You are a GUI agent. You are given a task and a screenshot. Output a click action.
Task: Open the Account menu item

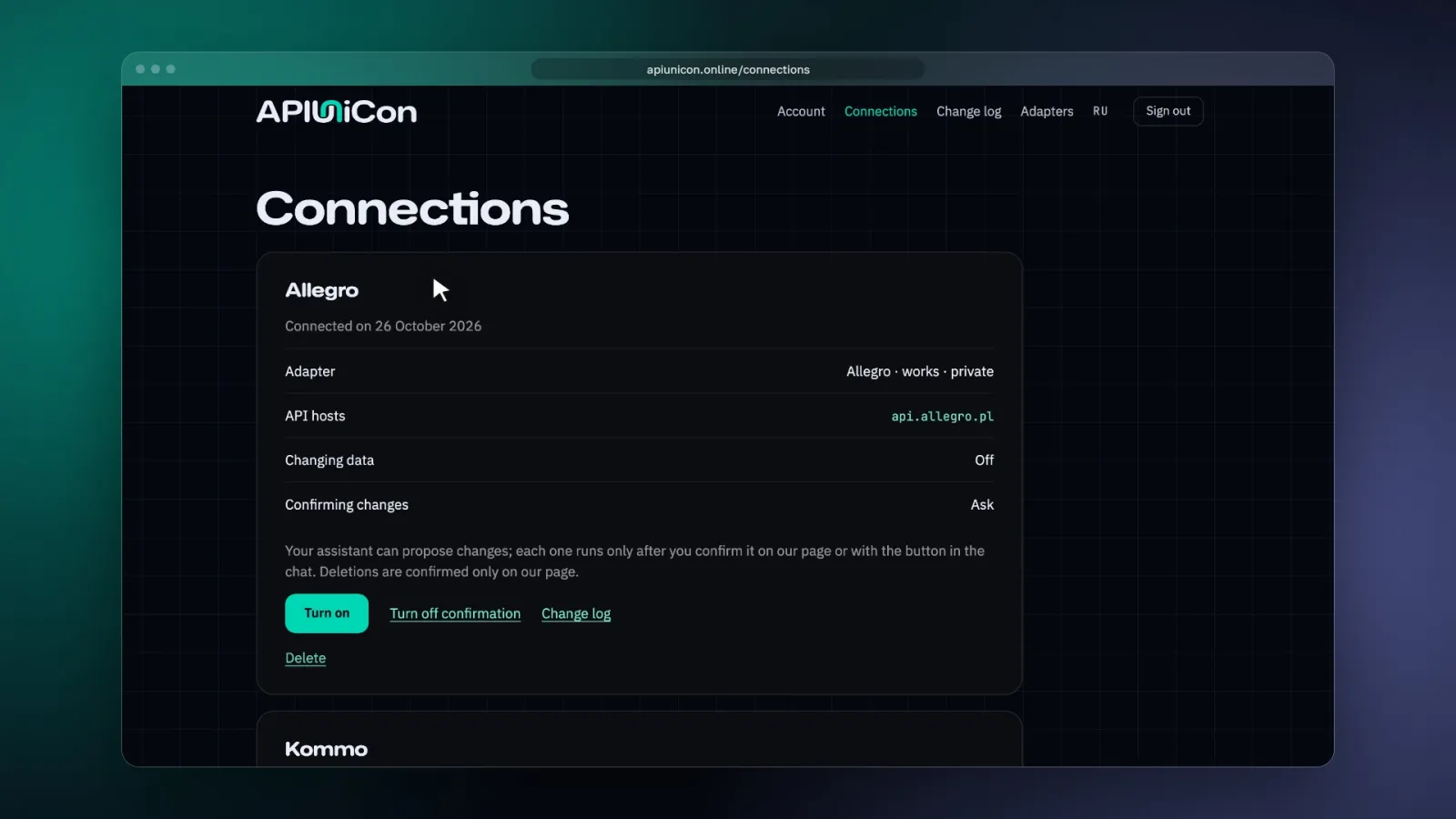pyautogui.click(x=801, y=111)
